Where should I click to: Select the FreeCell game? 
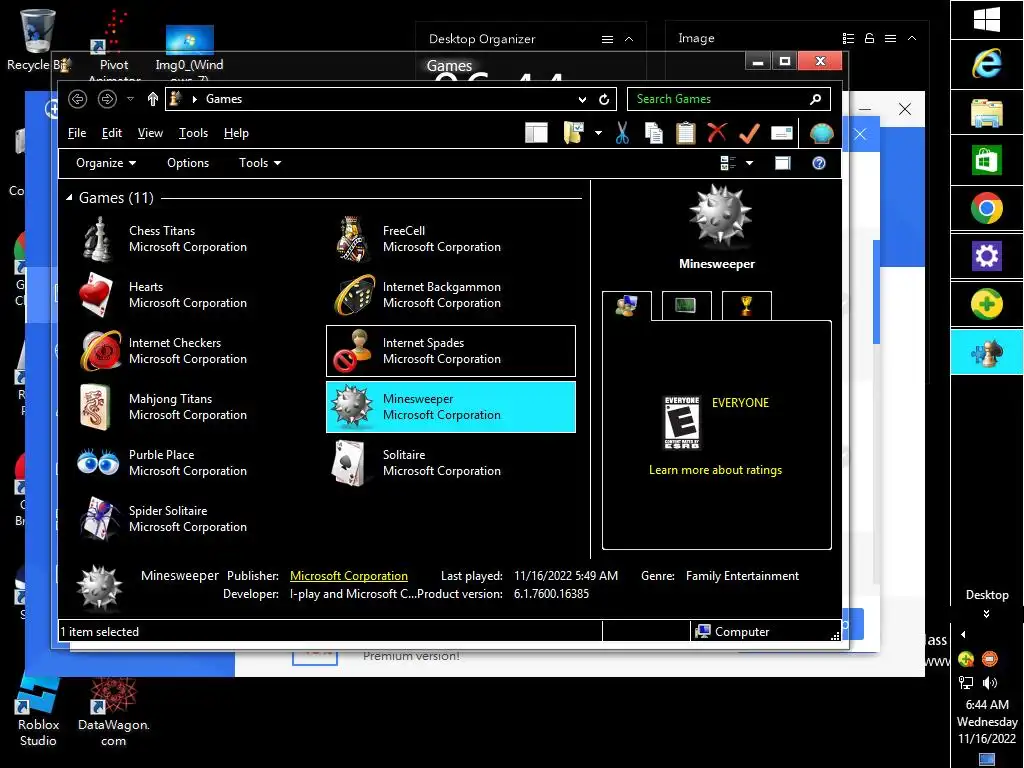point(451,239)
